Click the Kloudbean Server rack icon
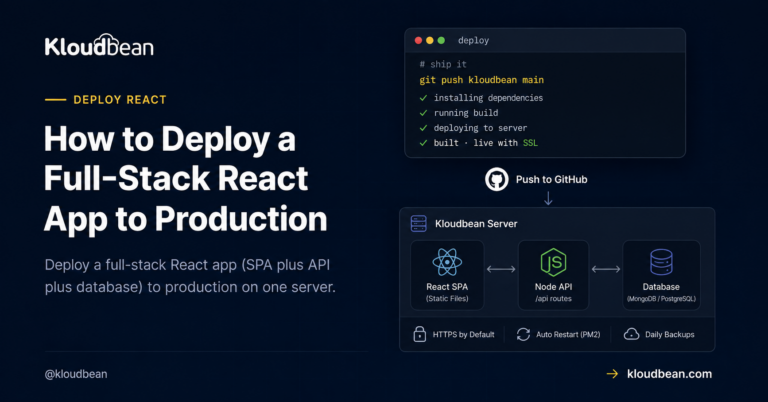This screenshot has height=402, width=768. pyautogui.click(x=419, y=224)
